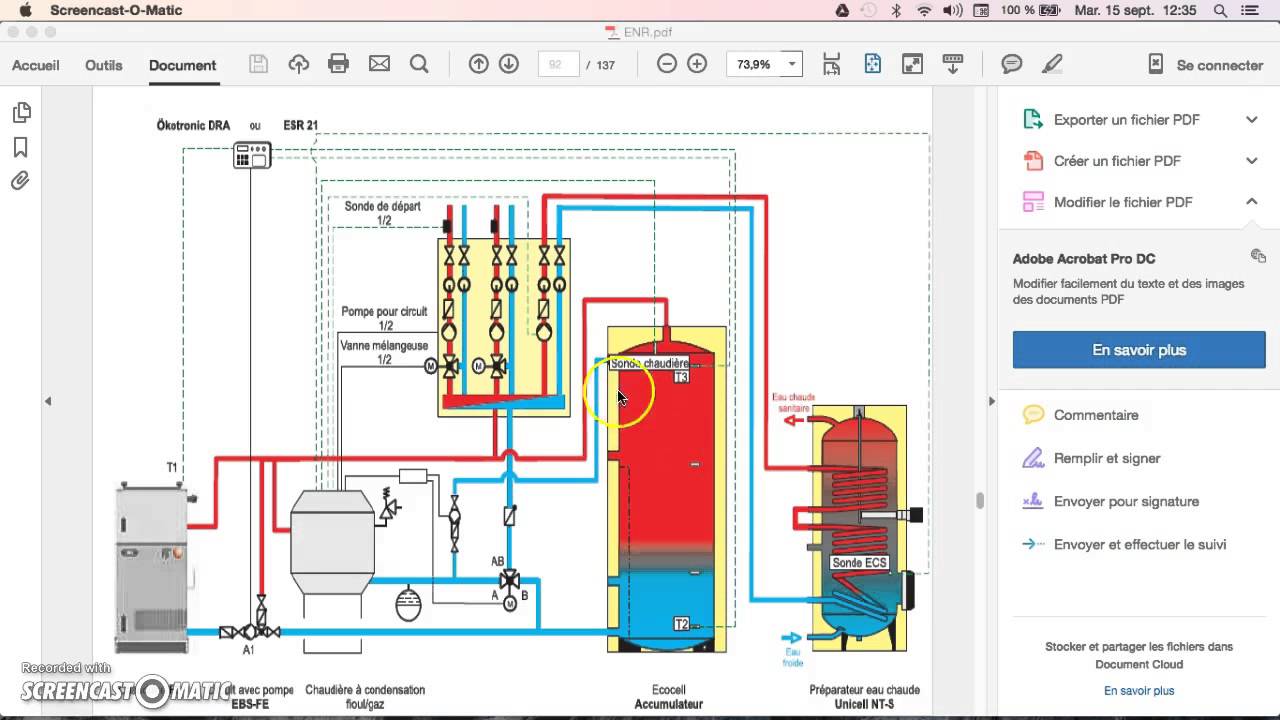The image size is (1280, 720).
Task: Click Modifier le fichier PDF label
Action: (x=1123, y=202)
